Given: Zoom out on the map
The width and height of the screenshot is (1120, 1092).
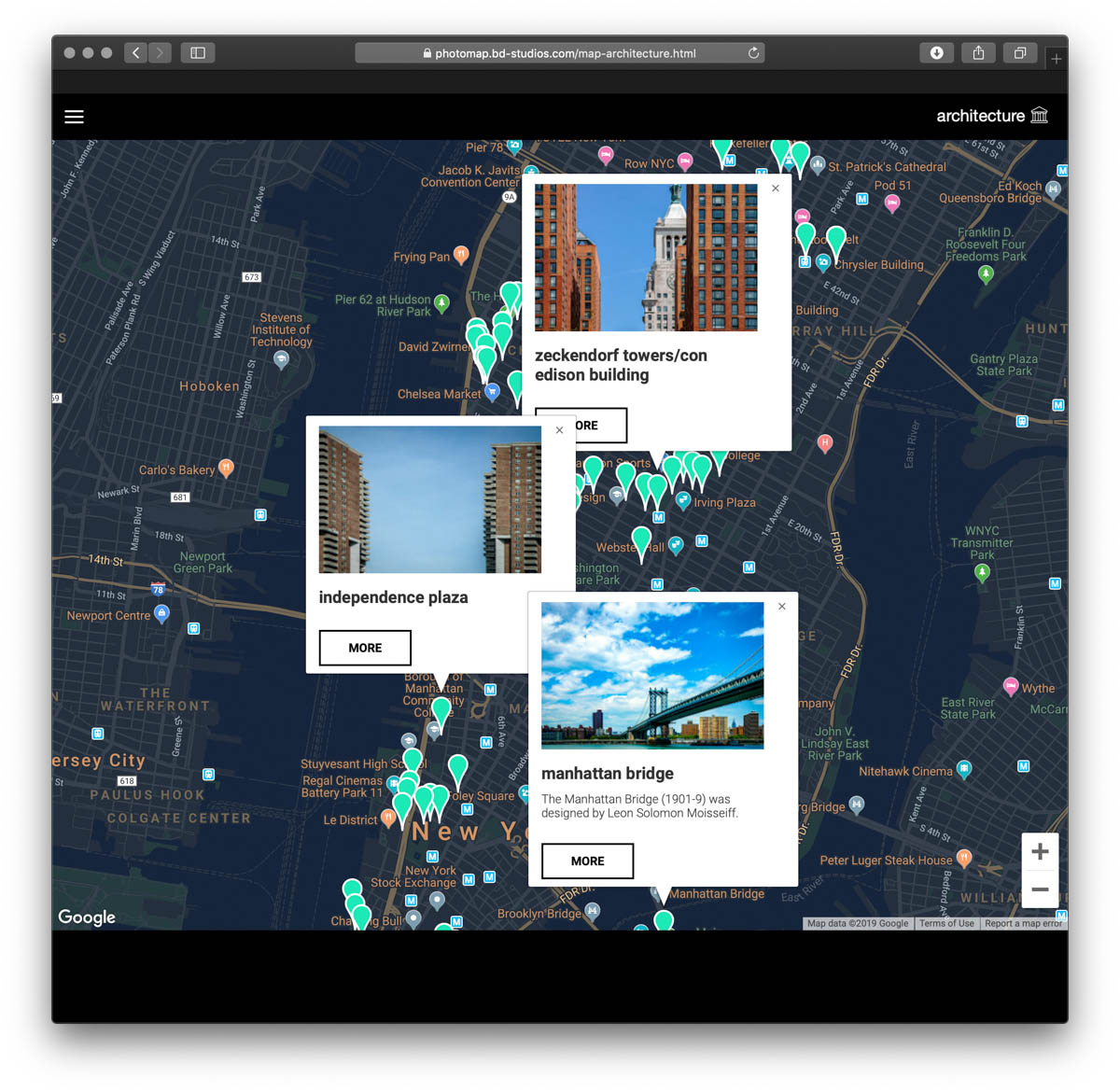Looking at the screenshot, I should coord(1040,889).
